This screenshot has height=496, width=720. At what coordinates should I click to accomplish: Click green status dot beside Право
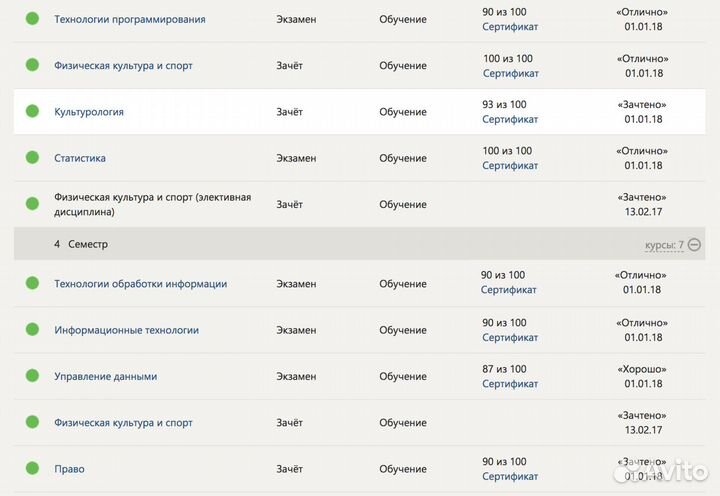click(x=32, y=469)
